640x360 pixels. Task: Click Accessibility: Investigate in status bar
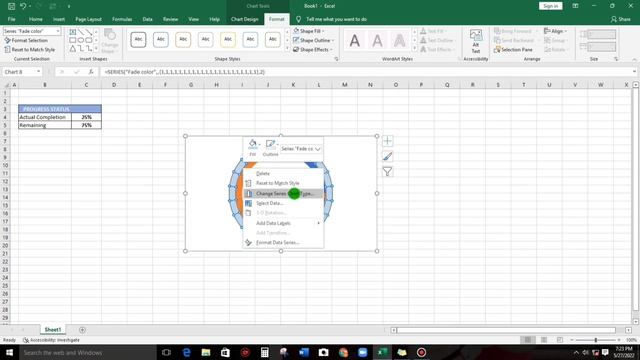(51, 340)
